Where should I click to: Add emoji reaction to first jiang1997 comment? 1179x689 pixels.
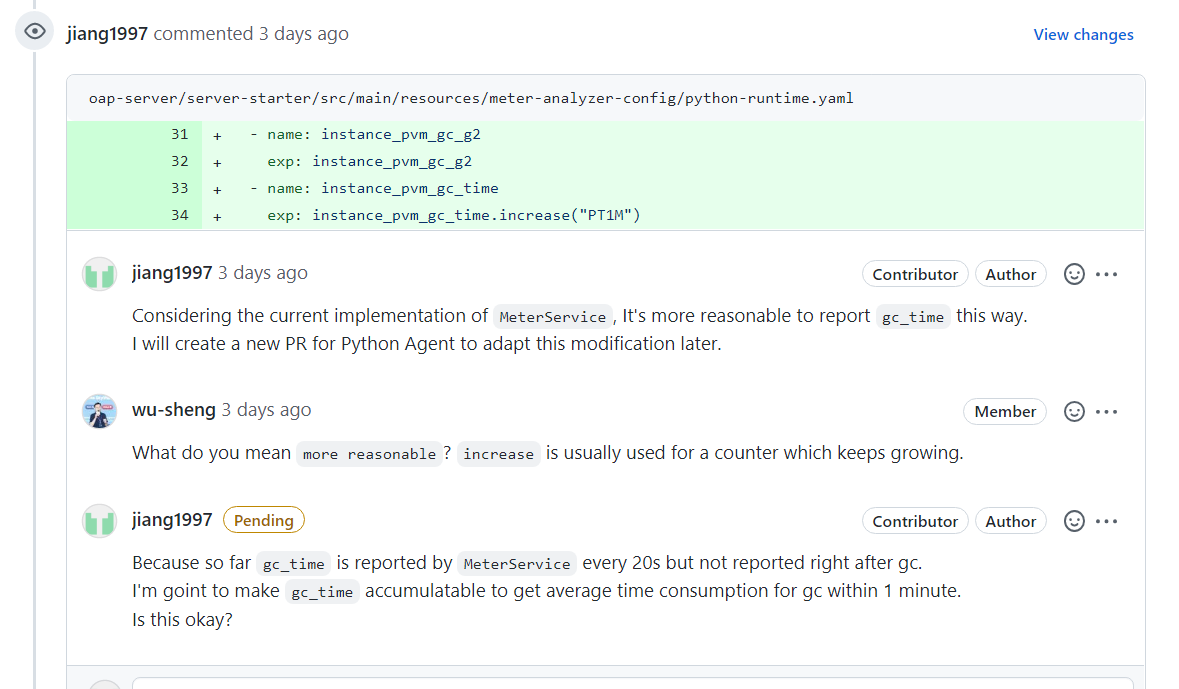coord(1074,274)
